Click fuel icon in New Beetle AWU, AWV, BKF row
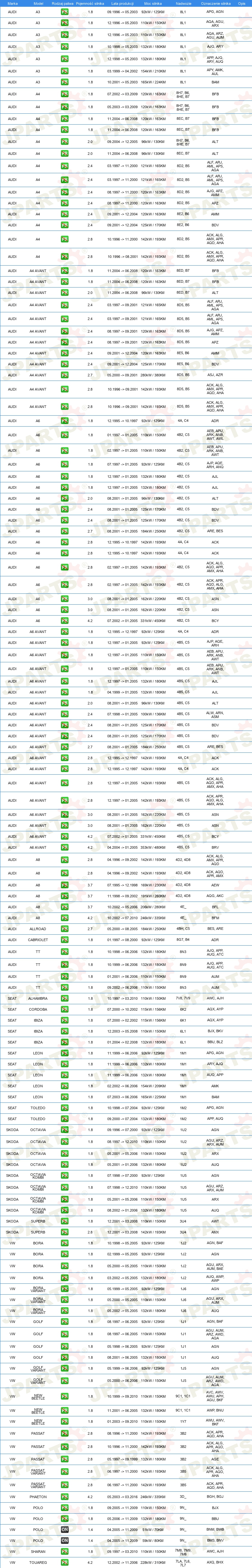This screenshot has height=1568, width=252. tap(64, 1422)
